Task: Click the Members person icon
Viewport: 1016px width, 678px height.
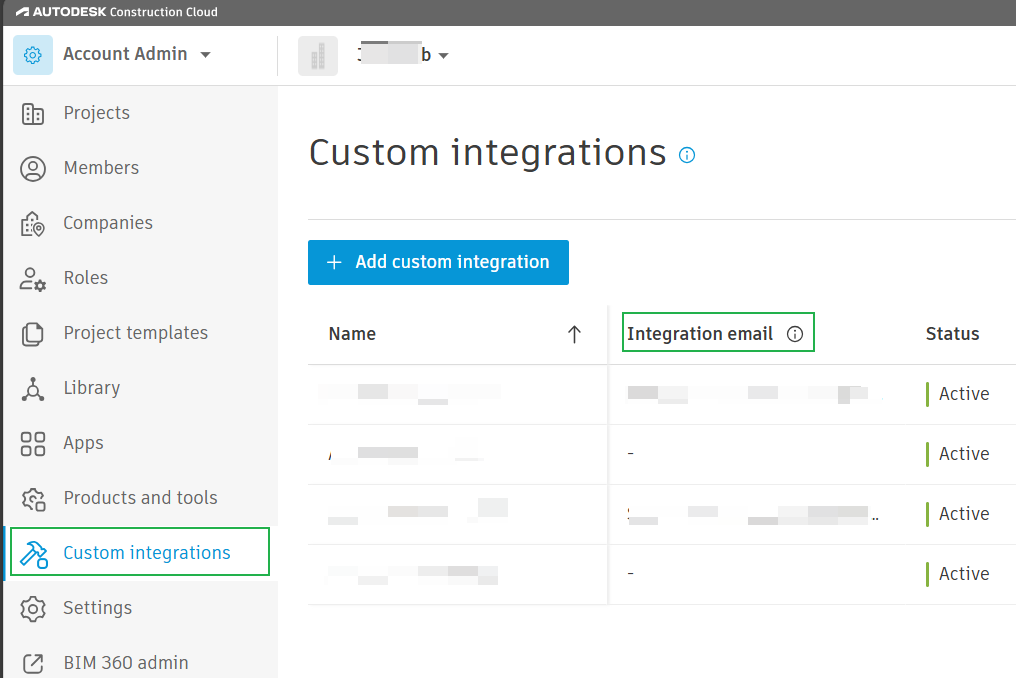Action: 33,169
